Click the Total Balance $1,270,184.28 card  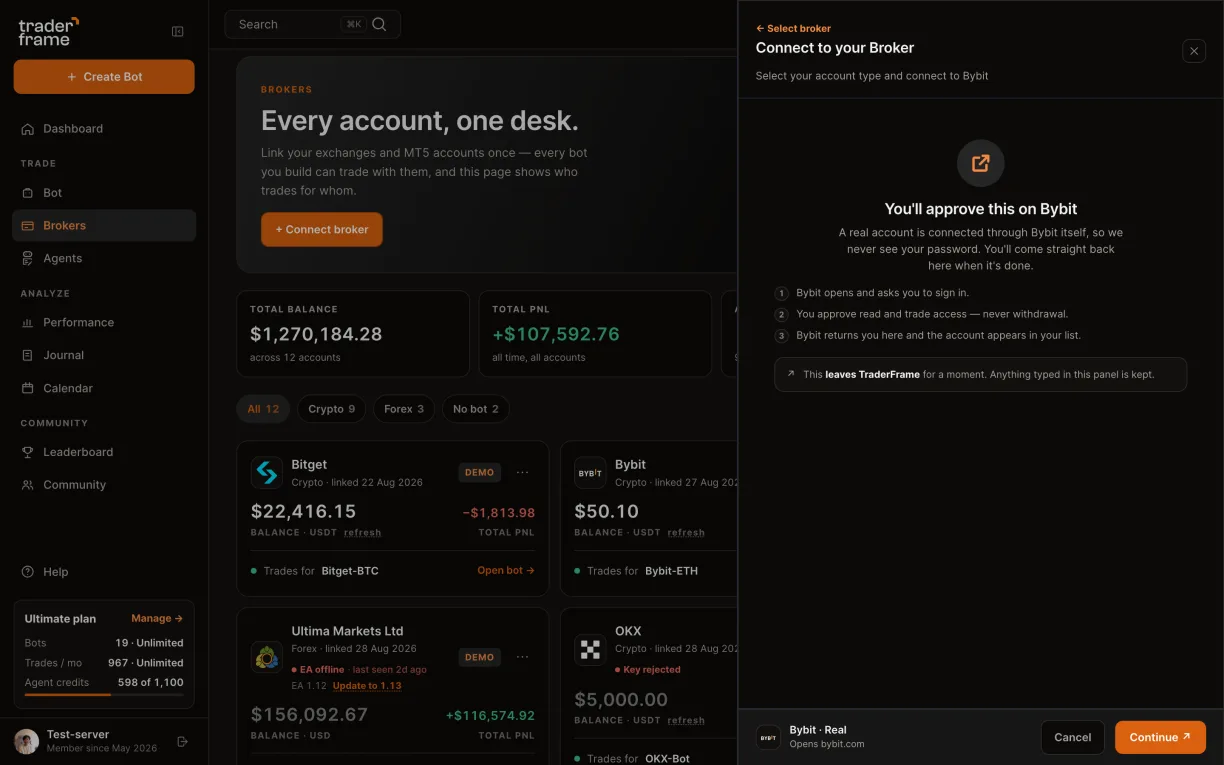(353, 334)
